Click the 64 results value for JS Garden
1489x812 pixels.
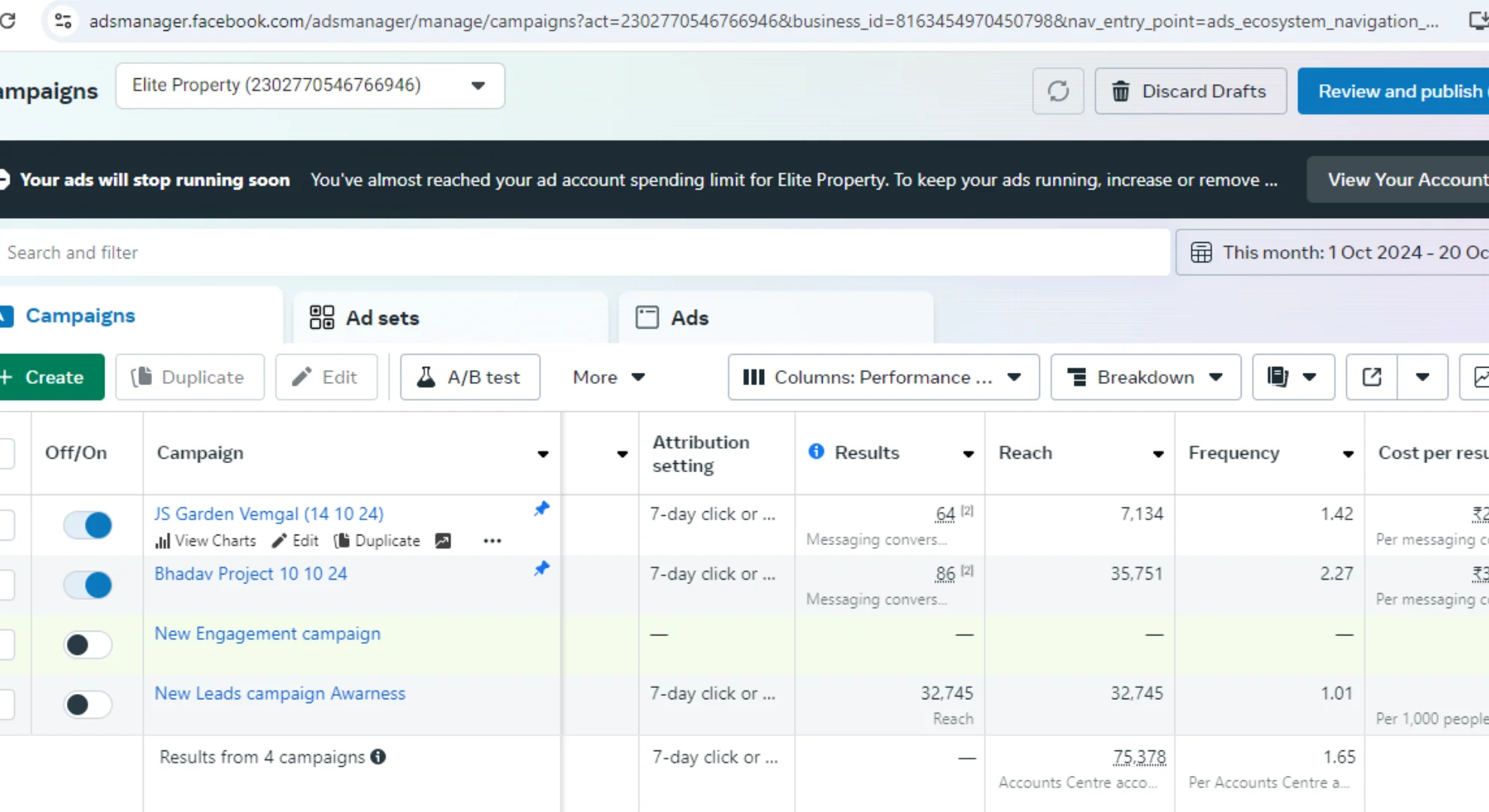tap(945, 514)
